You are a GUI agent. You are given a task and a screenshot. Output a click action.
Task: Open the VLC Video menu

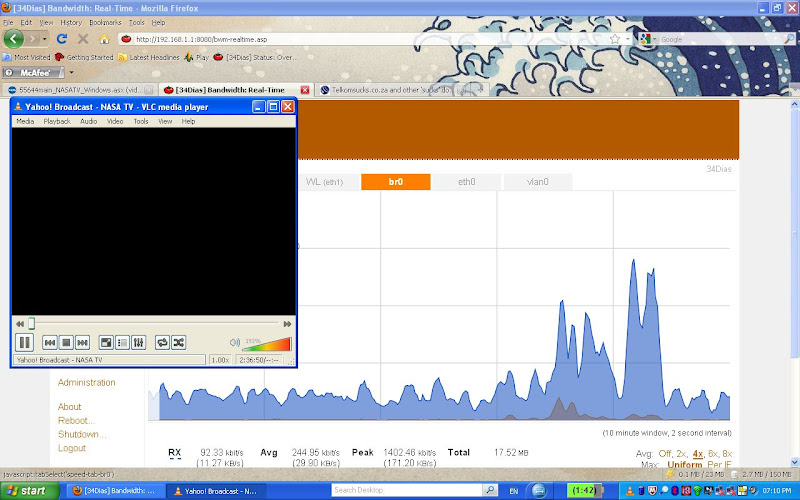click(x=115, y=121)
